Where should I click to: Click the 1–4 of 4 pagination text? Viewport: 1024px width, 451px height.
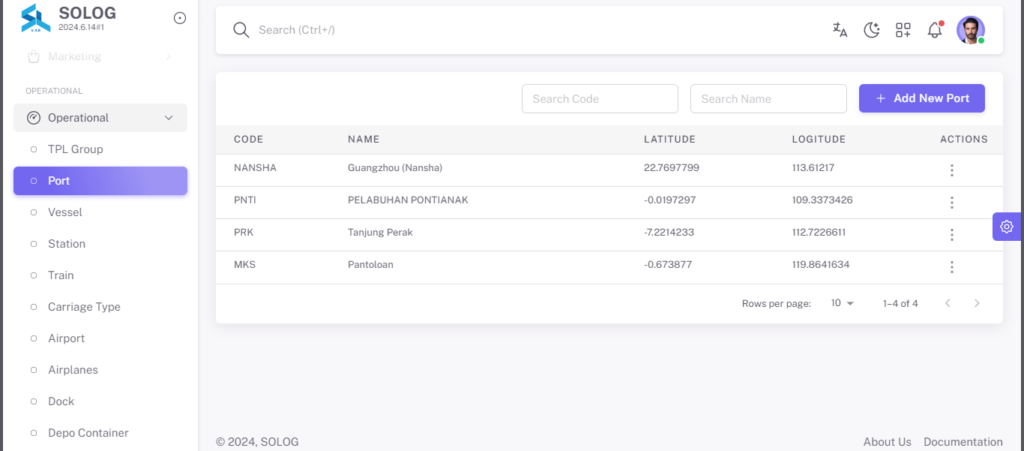coord(901,303)
